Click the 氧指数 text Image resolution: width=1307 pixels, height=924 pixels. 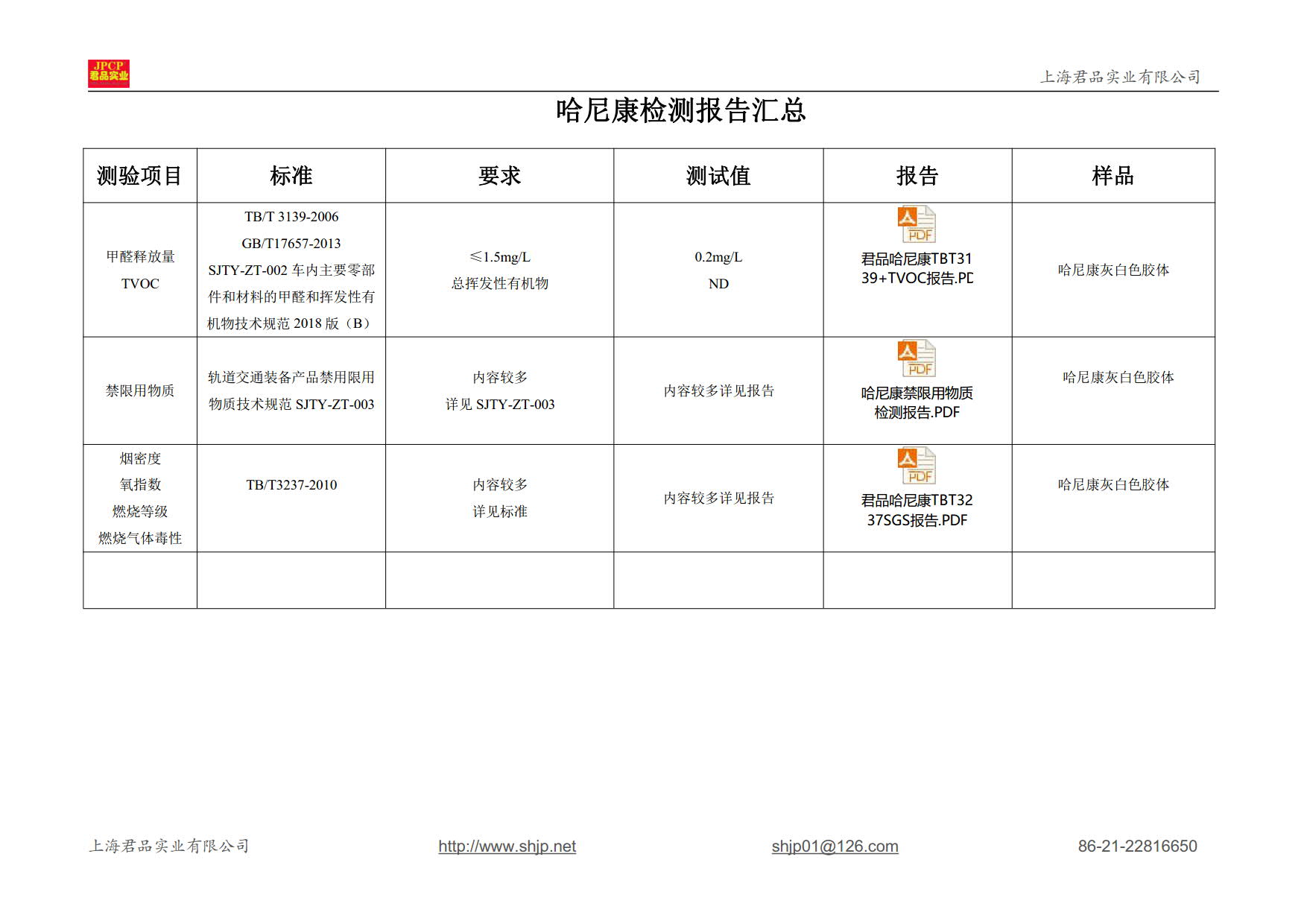point(140,484)
